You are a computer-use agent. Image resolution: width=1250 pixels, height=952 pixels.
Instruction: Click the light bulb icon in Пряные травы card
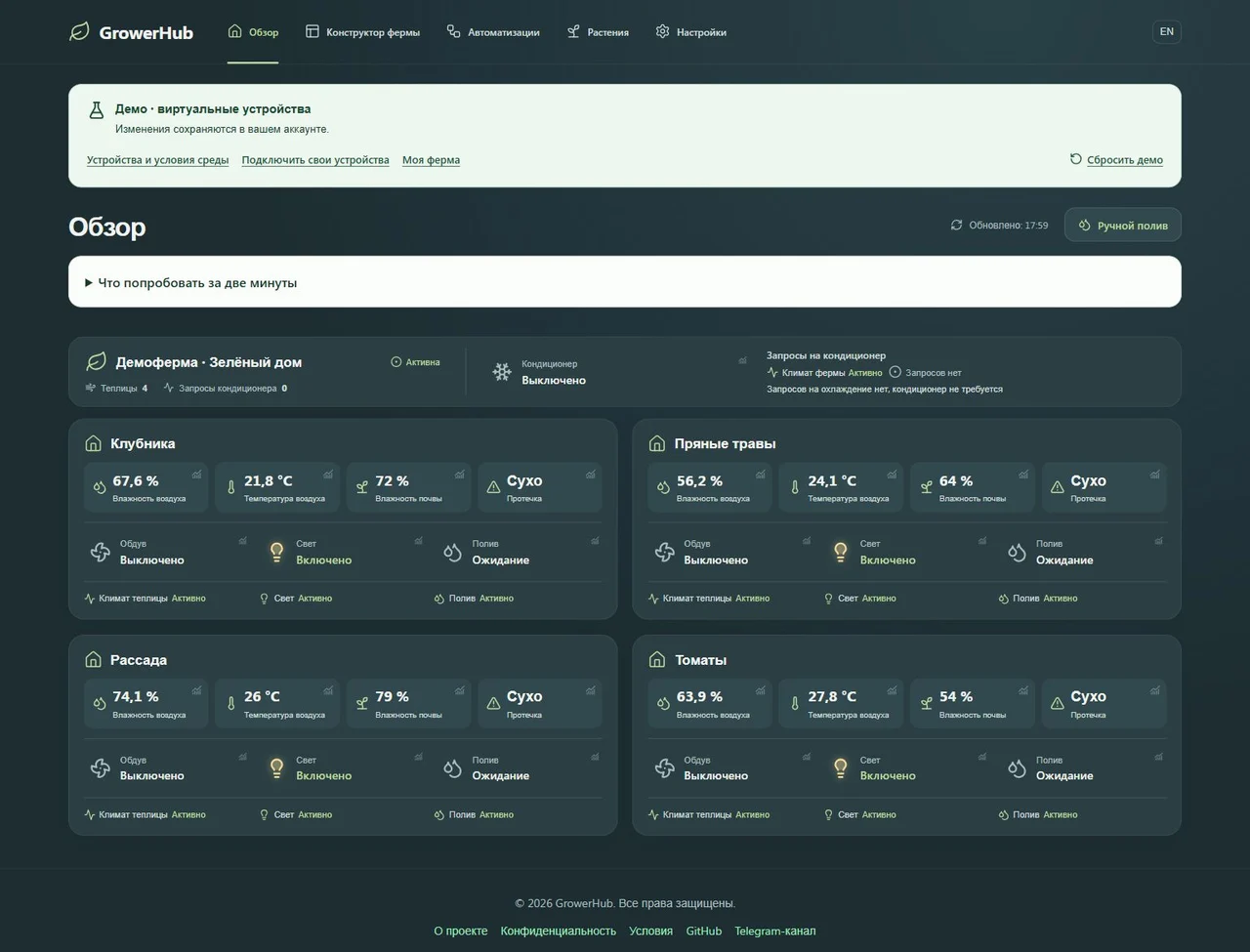coord(841,552)
